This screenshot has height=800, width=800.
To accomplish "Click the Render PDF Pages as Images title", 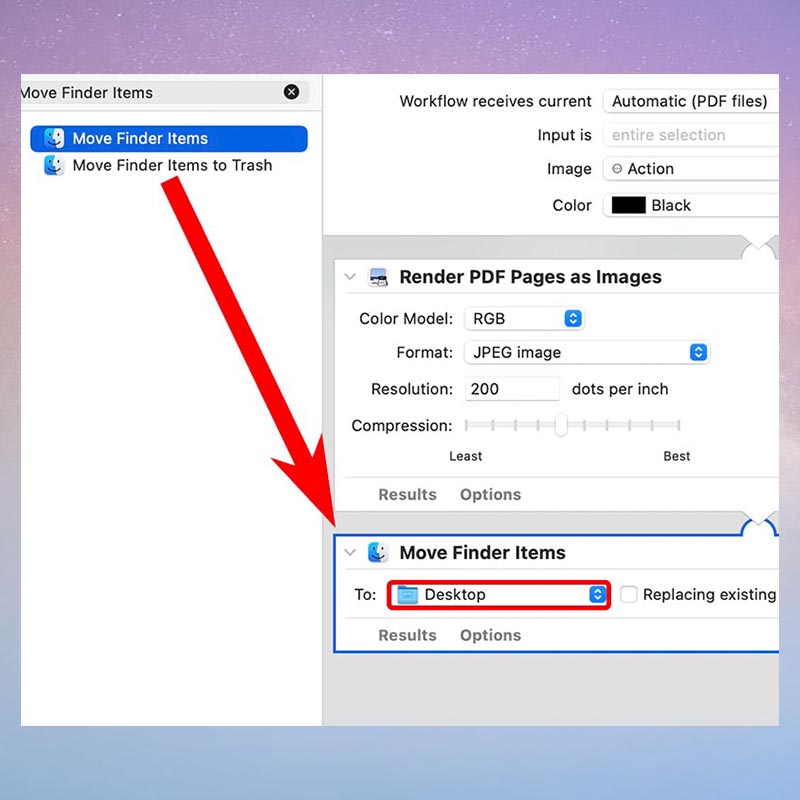I will (530, 277).
